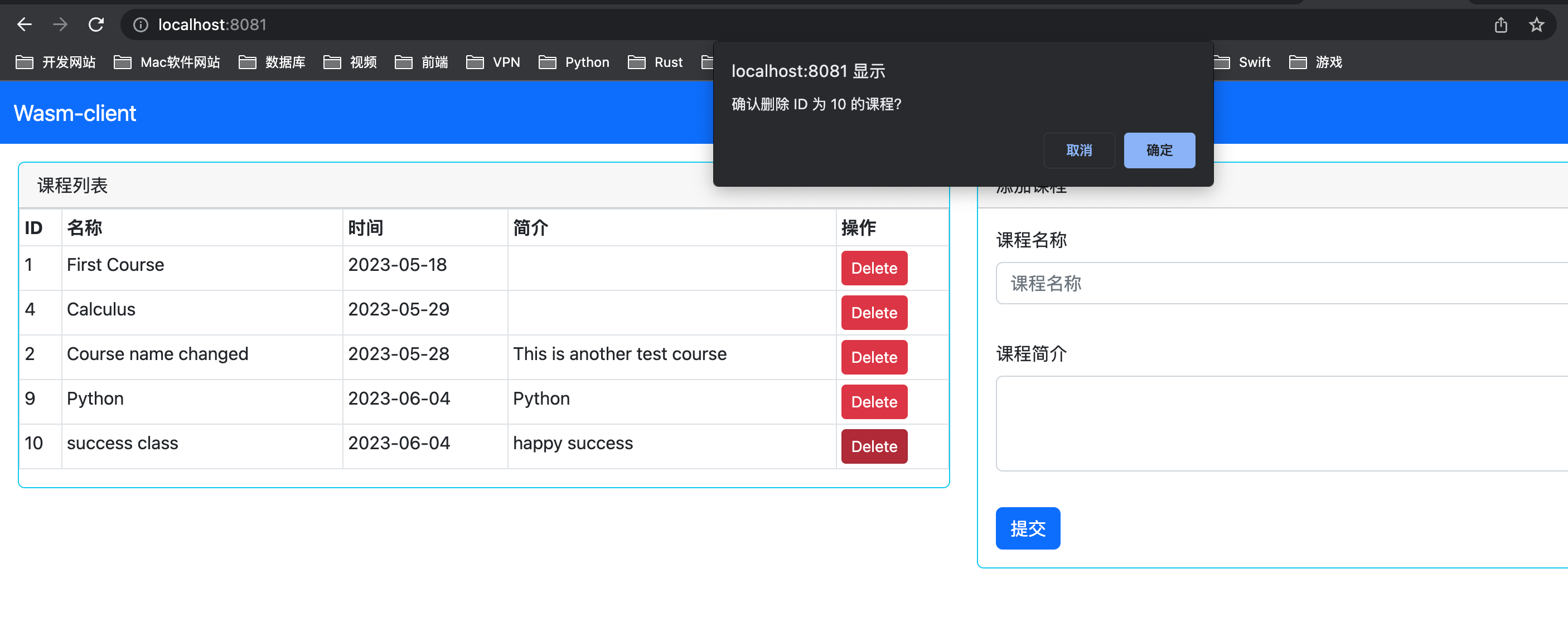Open the 开发网站 bookmark folder
The image size is (1568, 622).
click(56, 62)
